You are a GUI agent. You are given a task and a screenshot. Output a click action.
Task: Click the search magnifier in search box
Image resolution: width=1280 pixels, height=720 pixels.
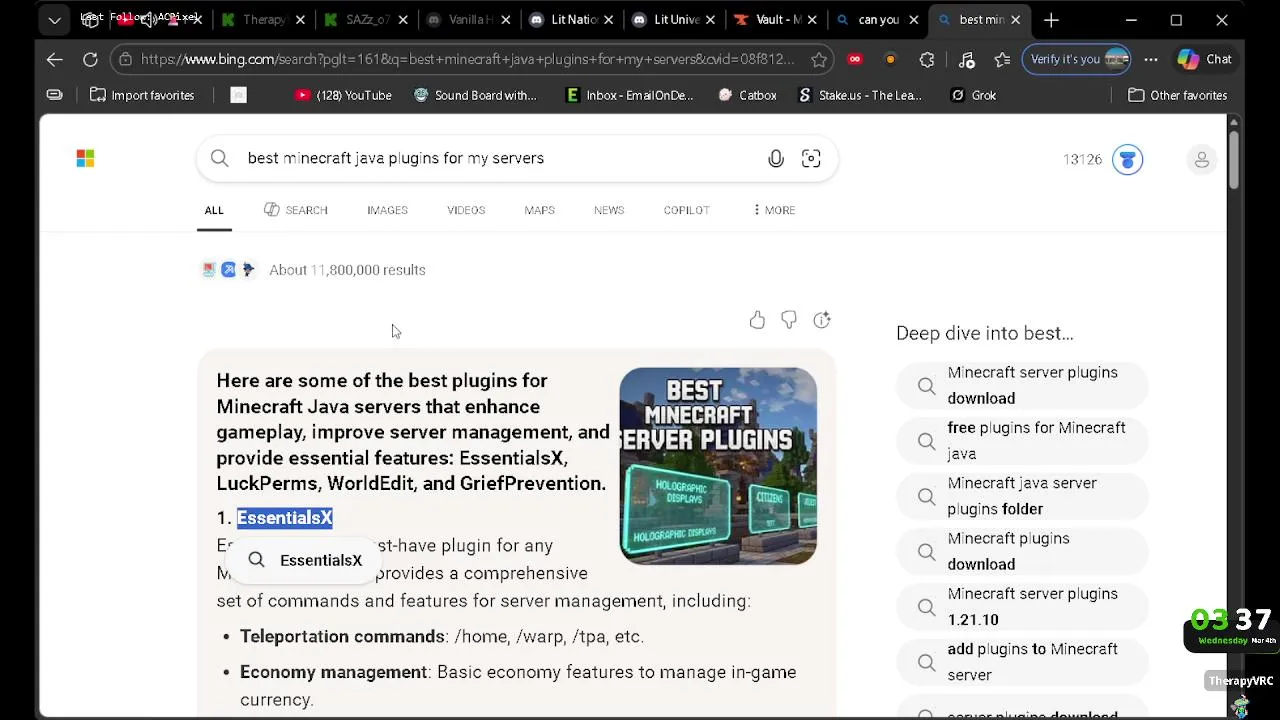(x=219, y=158)
